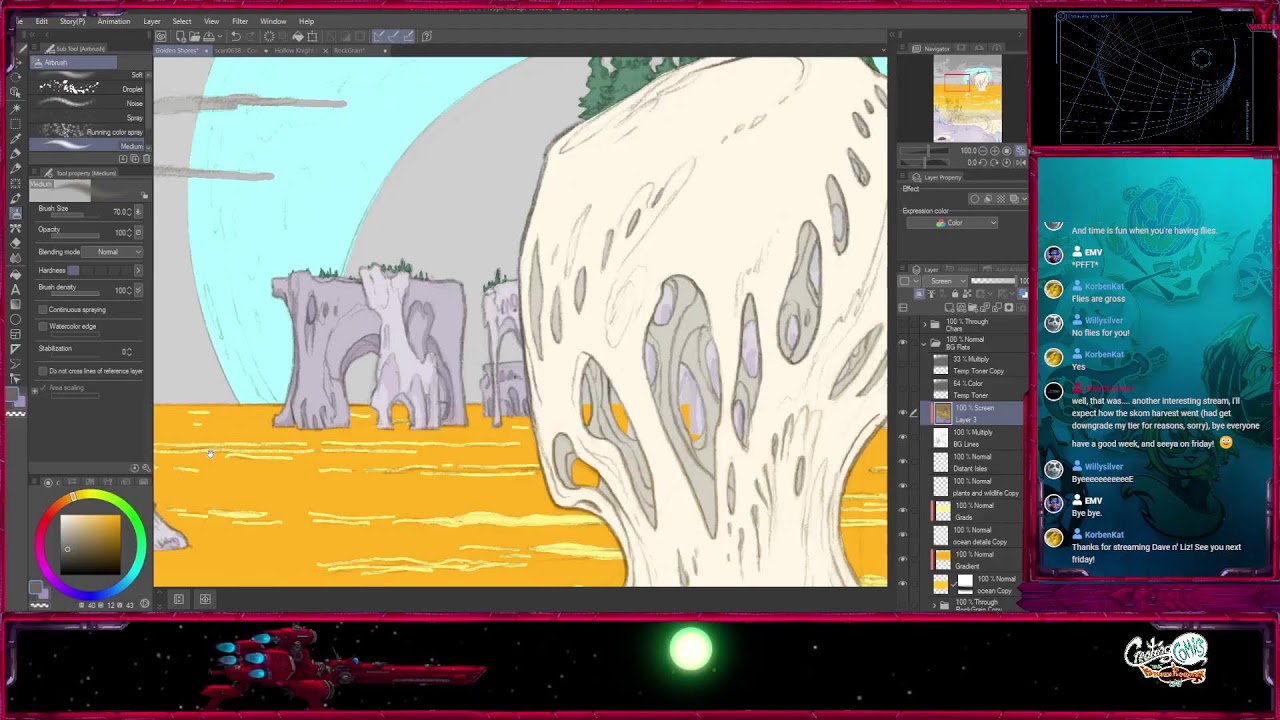Open layer blend mode Screen dropdown
This screenshot has width=1280, height=720.
[x=945, y=281]
